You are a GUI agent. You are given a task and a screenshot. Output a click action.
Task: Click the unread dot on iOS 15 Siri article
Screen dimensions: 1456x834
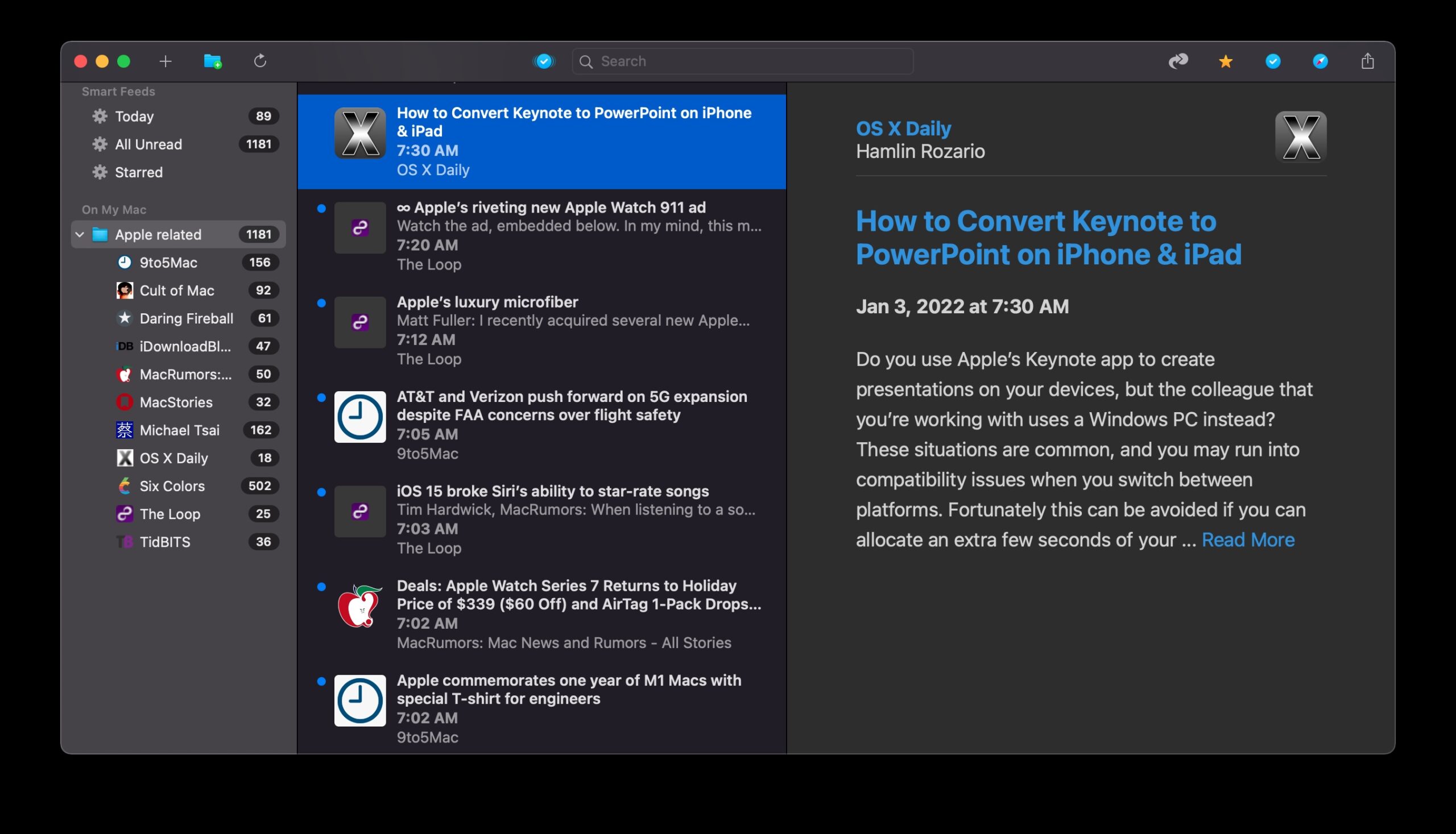pos(321,492)
